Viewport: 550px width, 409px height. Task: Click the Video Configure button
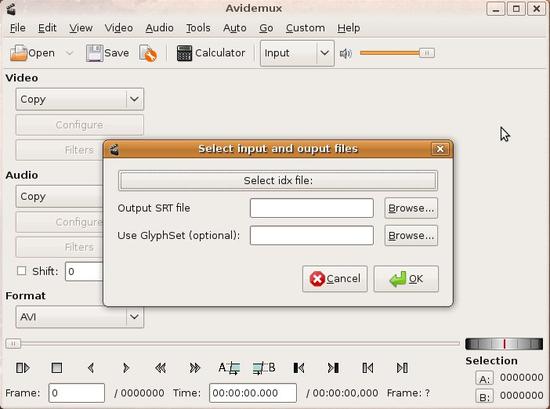coord(80,125)
